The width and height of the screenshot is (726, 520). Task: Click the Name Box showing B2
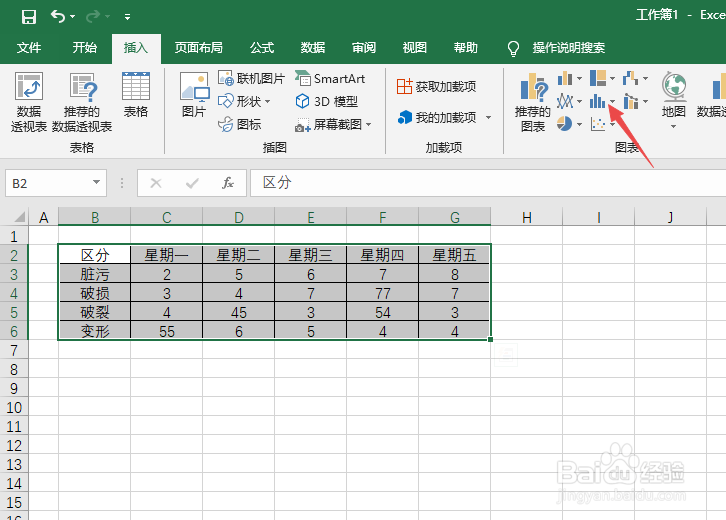point(48,183)
